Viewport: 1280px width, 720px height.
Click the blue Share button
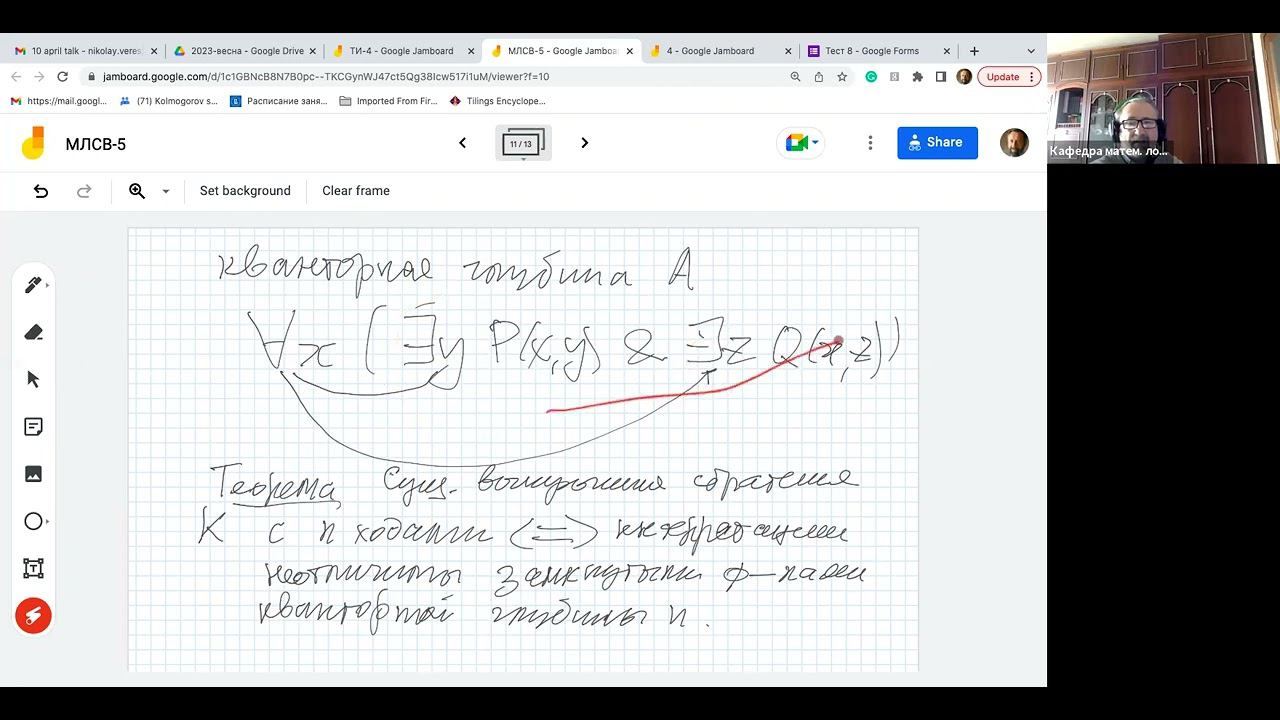tap(937, 143)
